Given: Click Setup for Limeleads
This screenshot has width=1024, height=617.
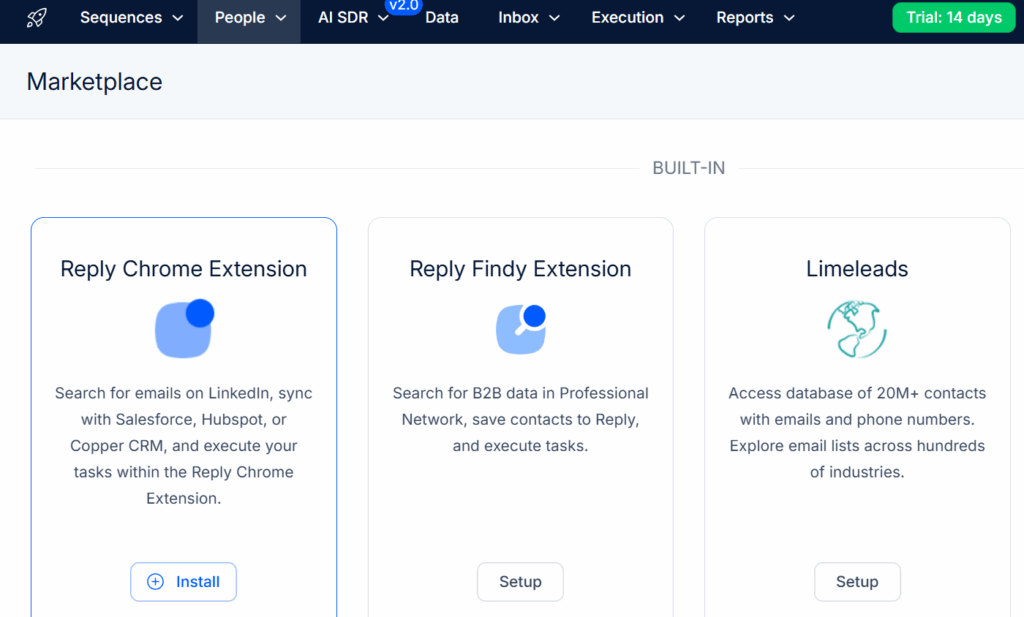Looking at the screenshot, I should [x=857, y=582].
